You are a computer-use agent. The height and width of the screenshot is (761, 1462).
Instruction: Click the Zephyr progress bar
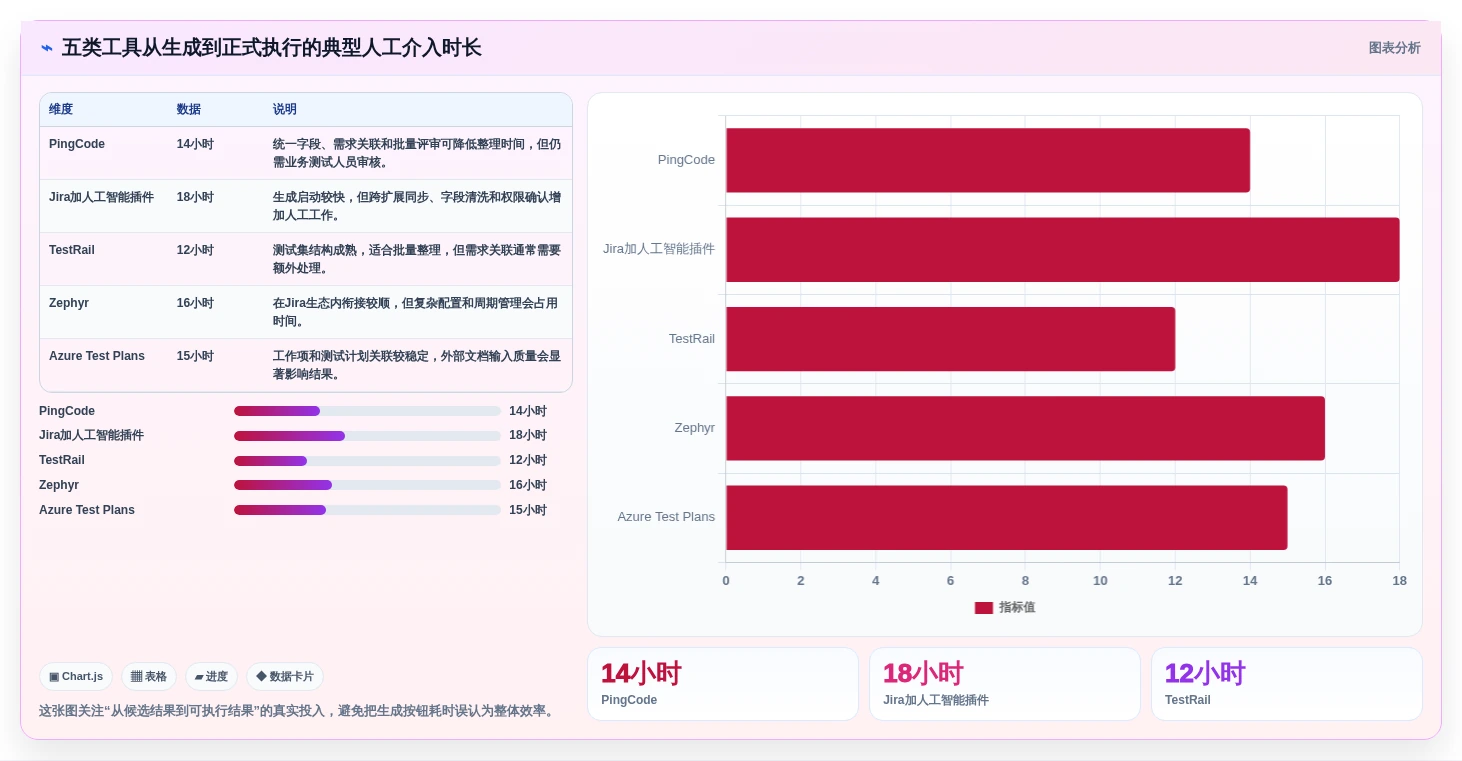point(367,485)
